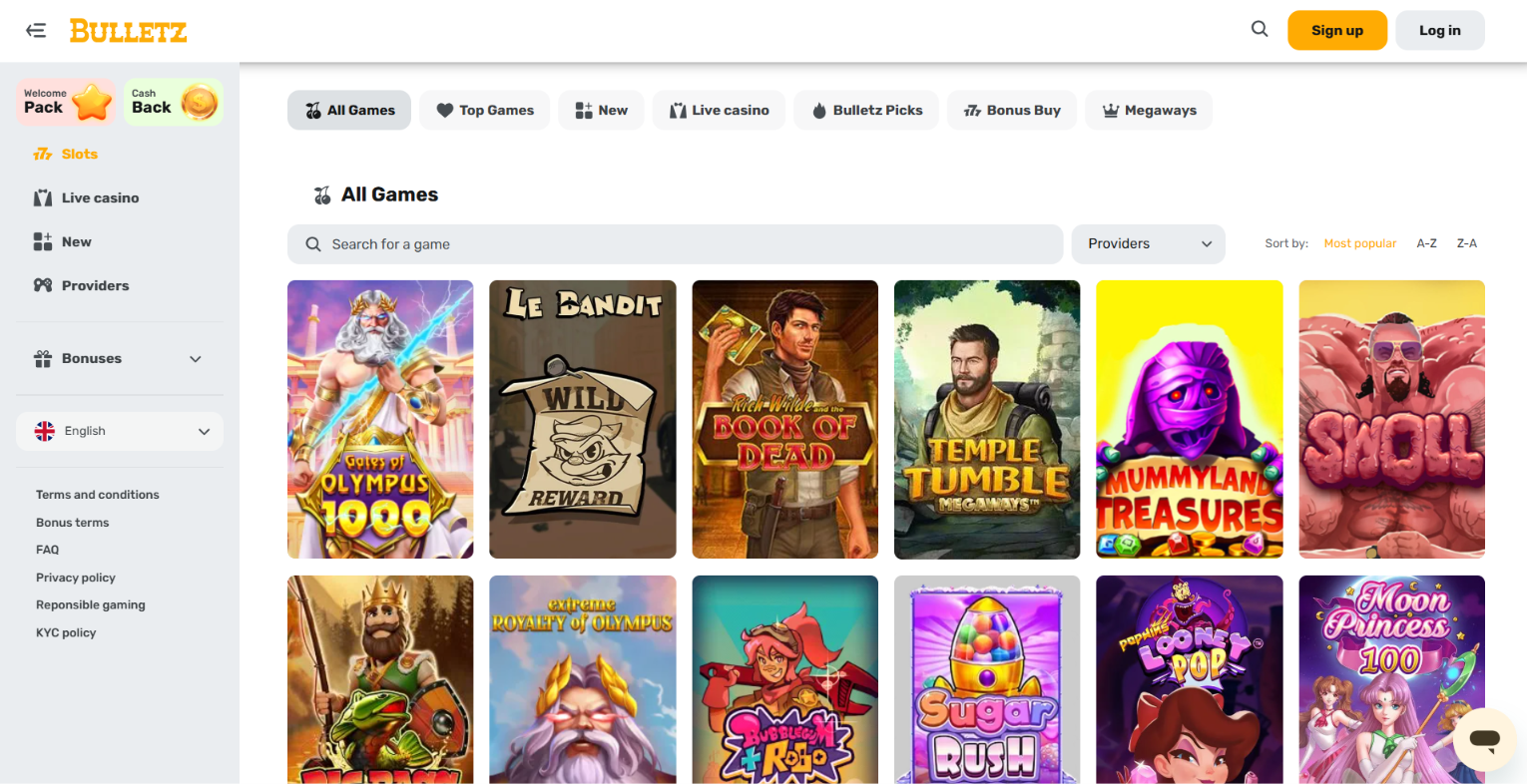The height and width of the screenshot is (784, 1527).
Task: Open the Bonus terms link
Action: [x=73, y=523]
